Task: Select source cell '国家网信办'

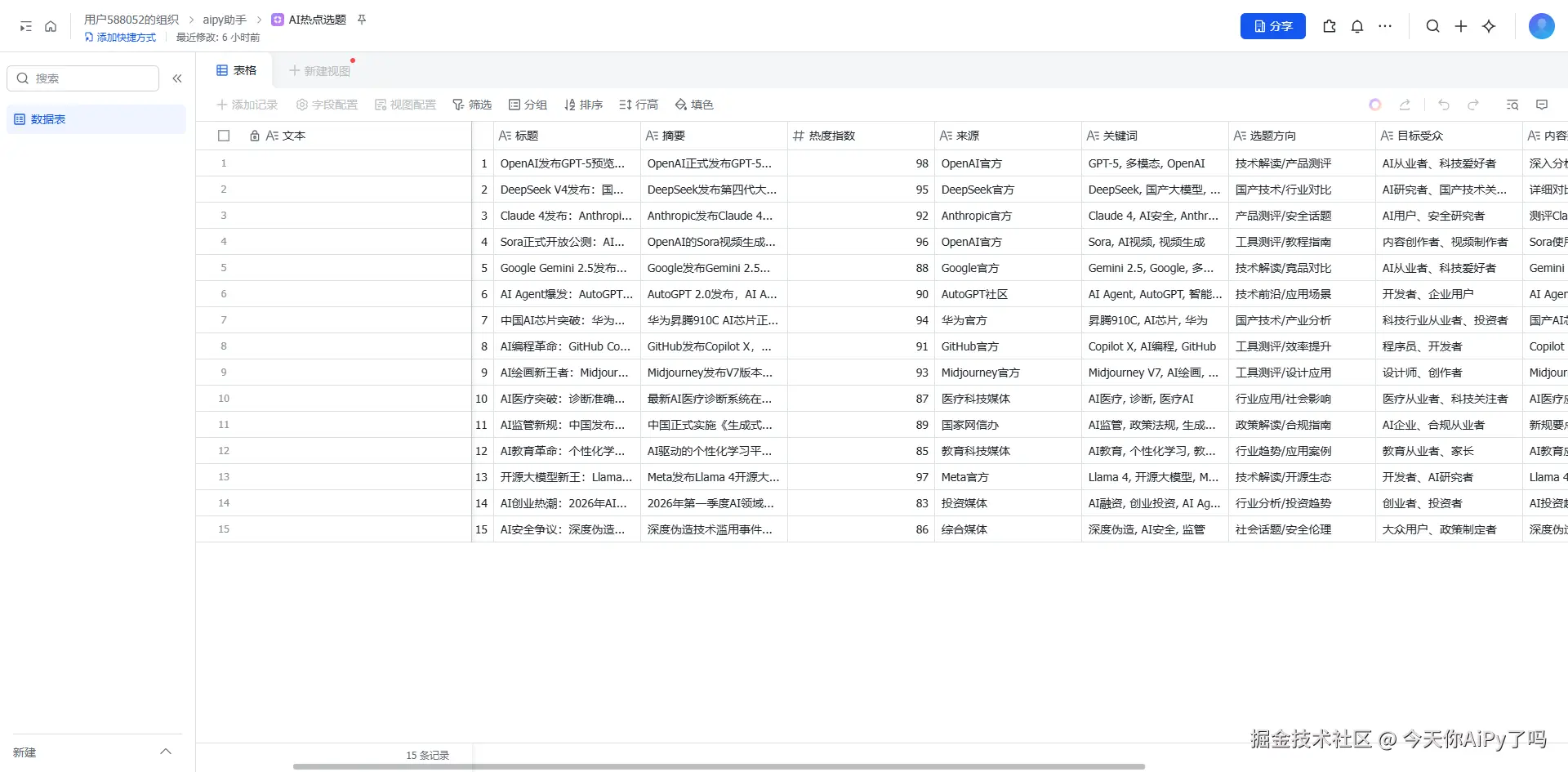Action: tap(1008, 425)
